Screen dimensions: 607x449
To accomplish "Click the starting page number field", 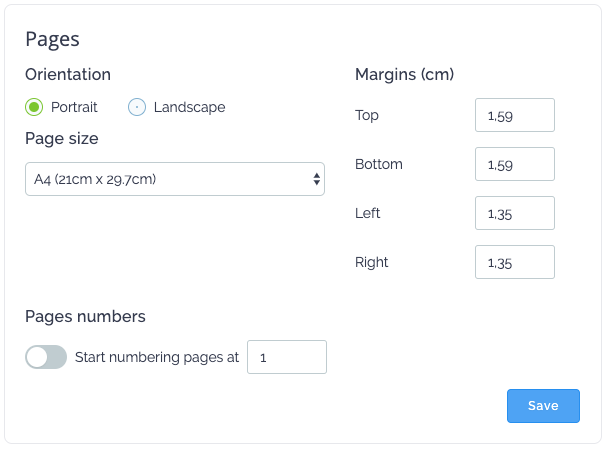I will (286, 357).
